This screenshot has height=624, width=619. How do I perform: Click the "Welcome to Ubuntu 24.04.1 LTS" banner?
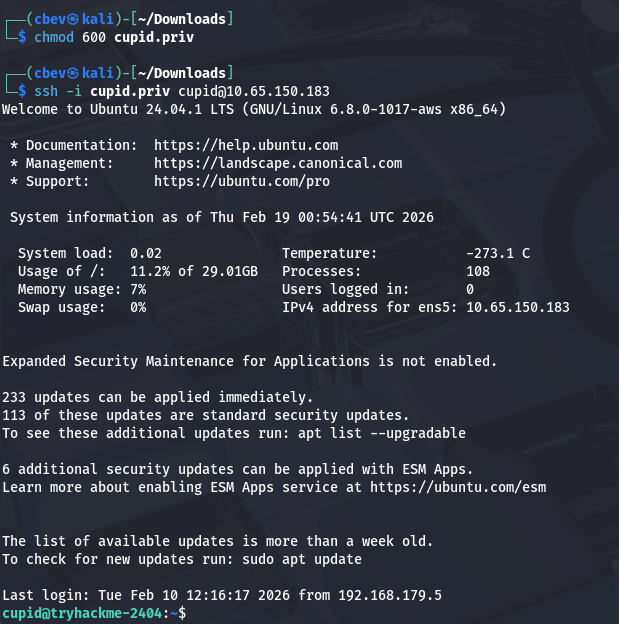(x=122, y=109)
